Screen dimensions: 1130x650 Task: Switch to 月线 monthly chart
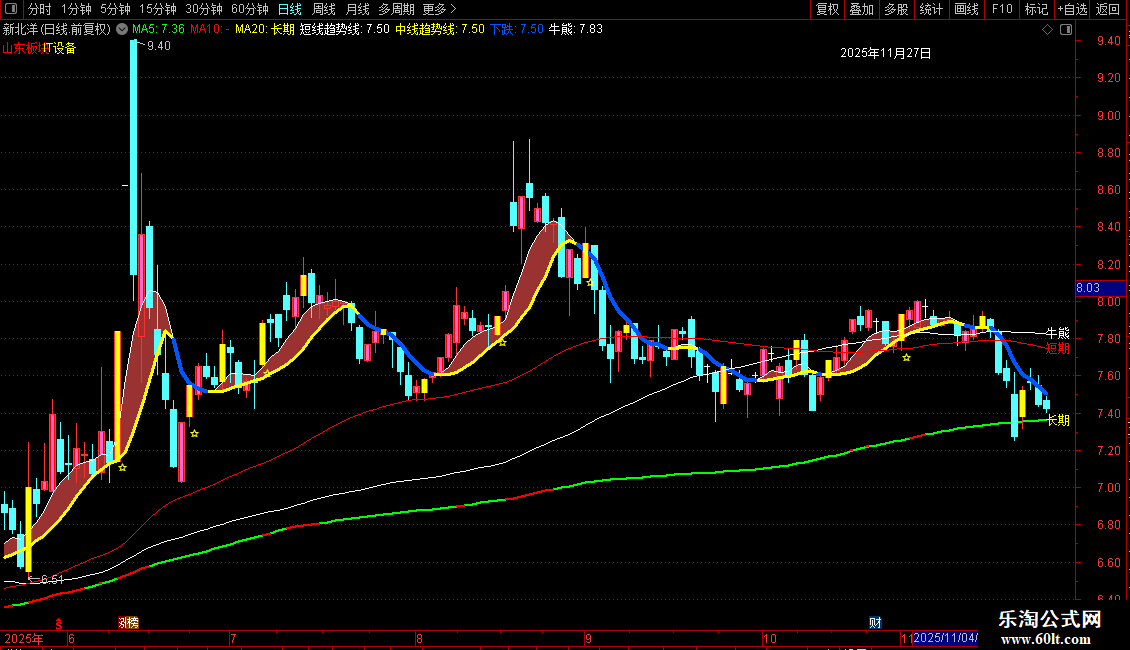[357, 9]
